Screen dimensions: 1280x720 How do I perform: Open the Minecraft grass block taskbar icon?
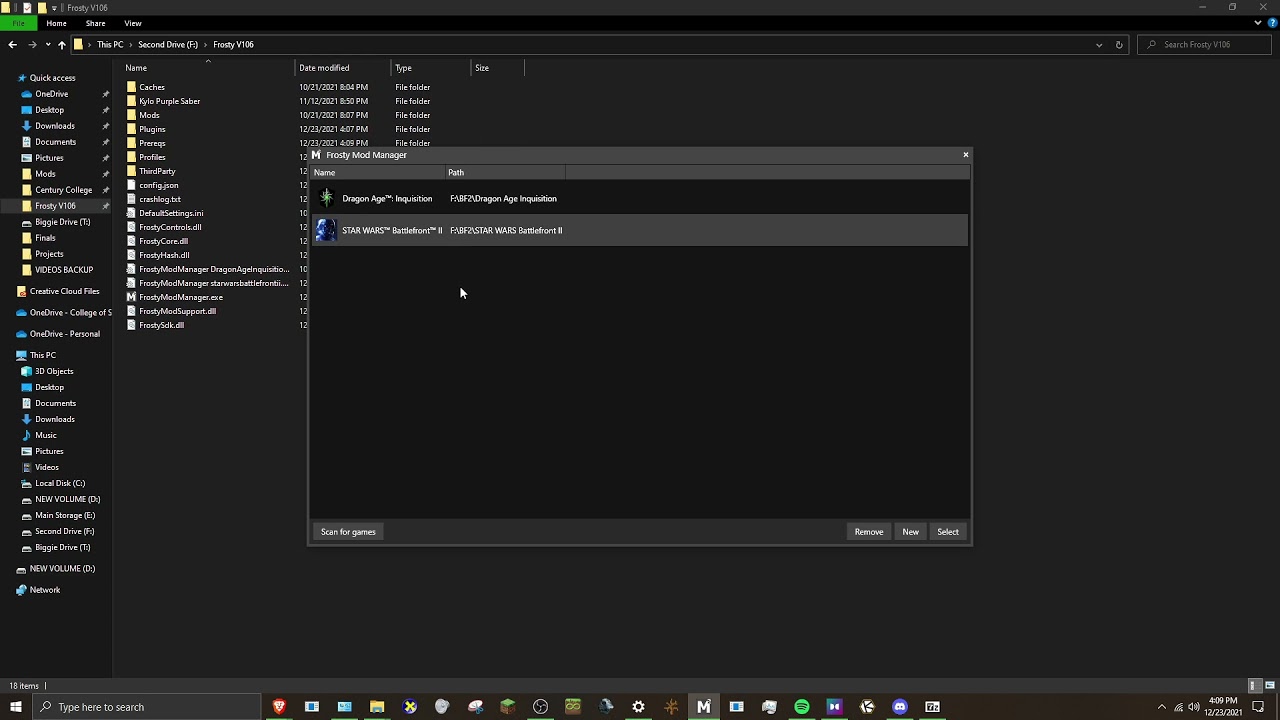(x=508, y=707)
